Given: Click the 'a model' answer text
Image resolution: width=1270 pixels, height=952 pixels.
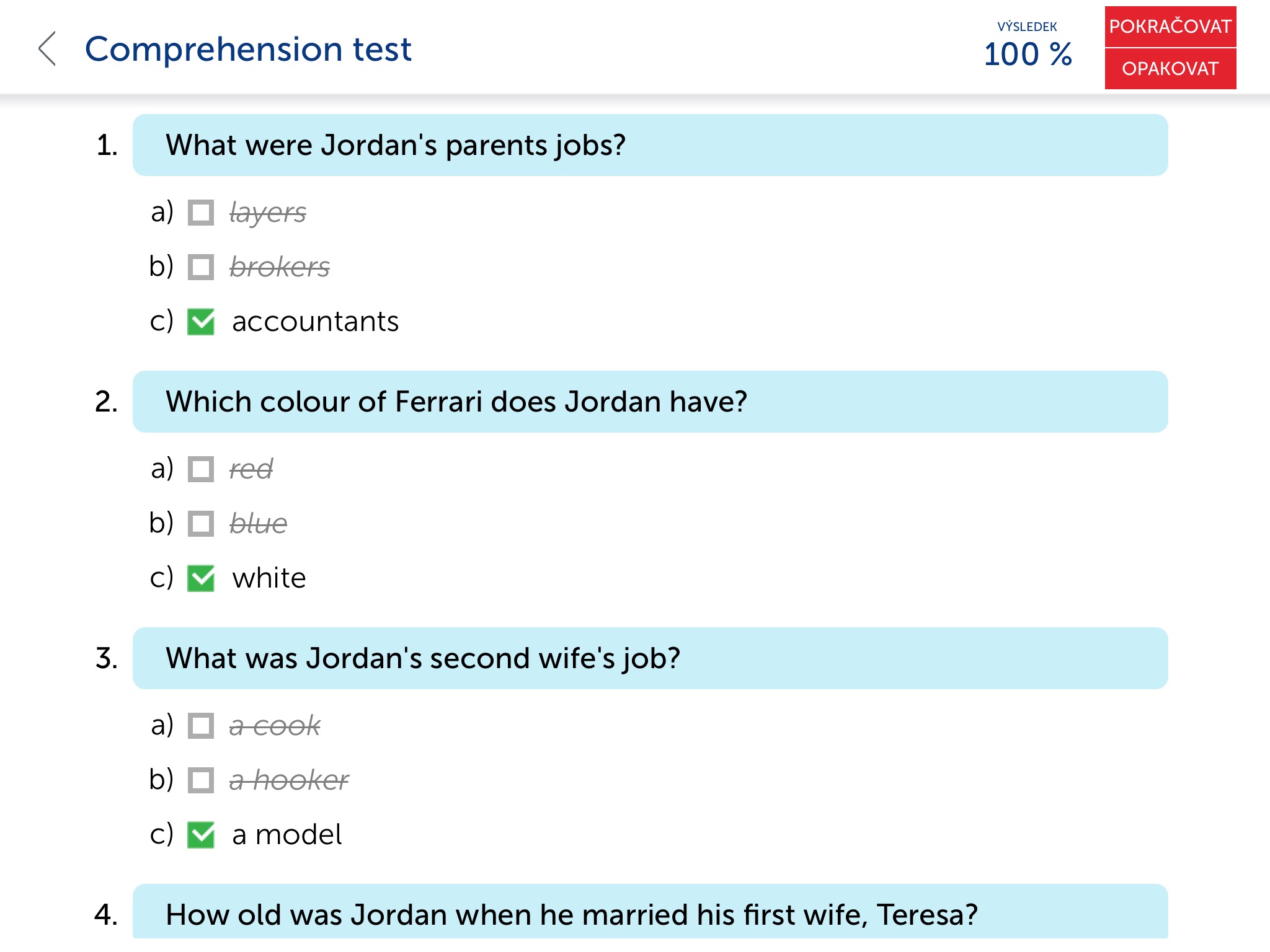Looking at the screenshot, I should pos(286,835).
